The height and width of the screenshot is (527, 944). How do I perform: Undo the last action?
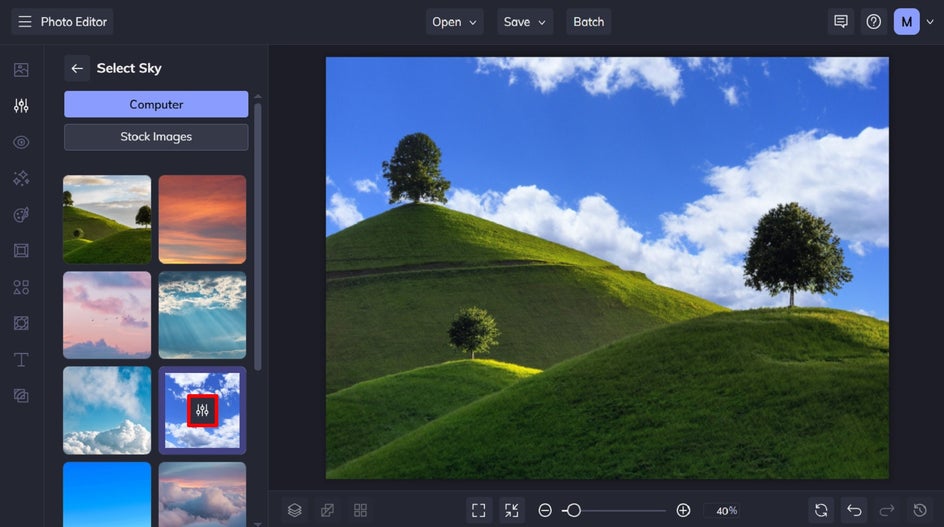[854, 511]
